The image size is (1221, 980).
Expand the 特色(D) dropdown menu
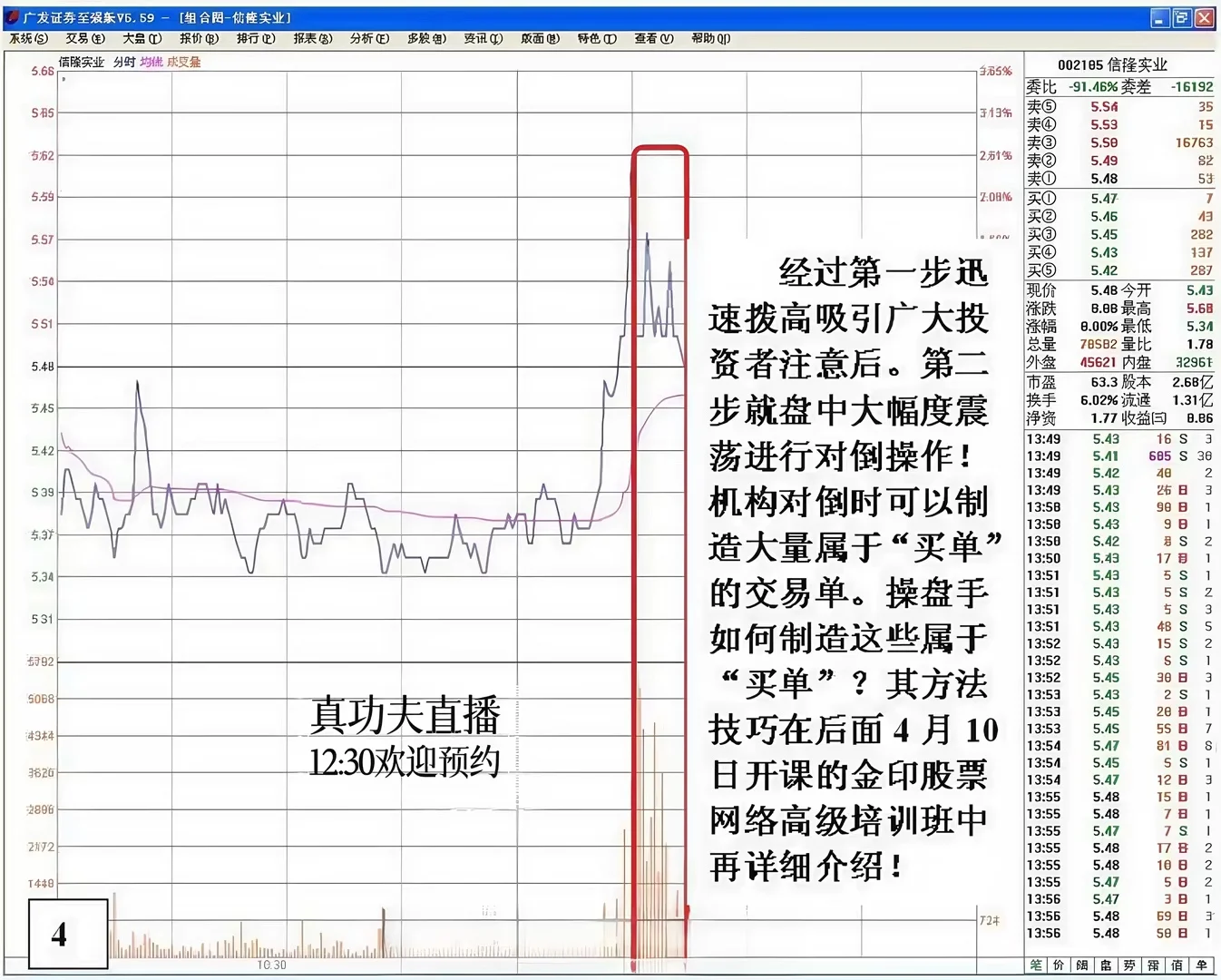tap(594, 39)
